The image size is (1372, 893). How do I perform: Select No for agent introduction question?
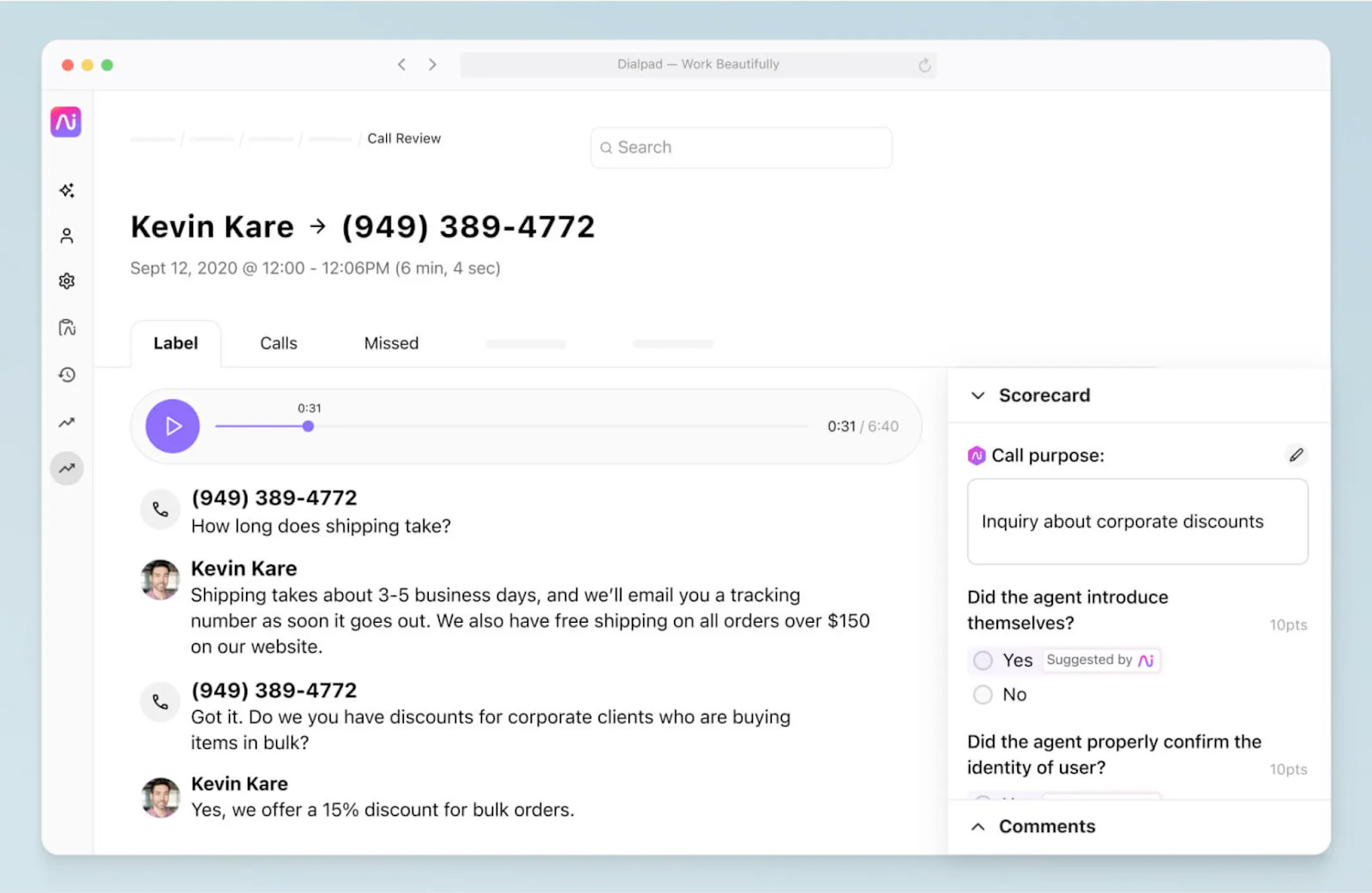click(983, 694)
